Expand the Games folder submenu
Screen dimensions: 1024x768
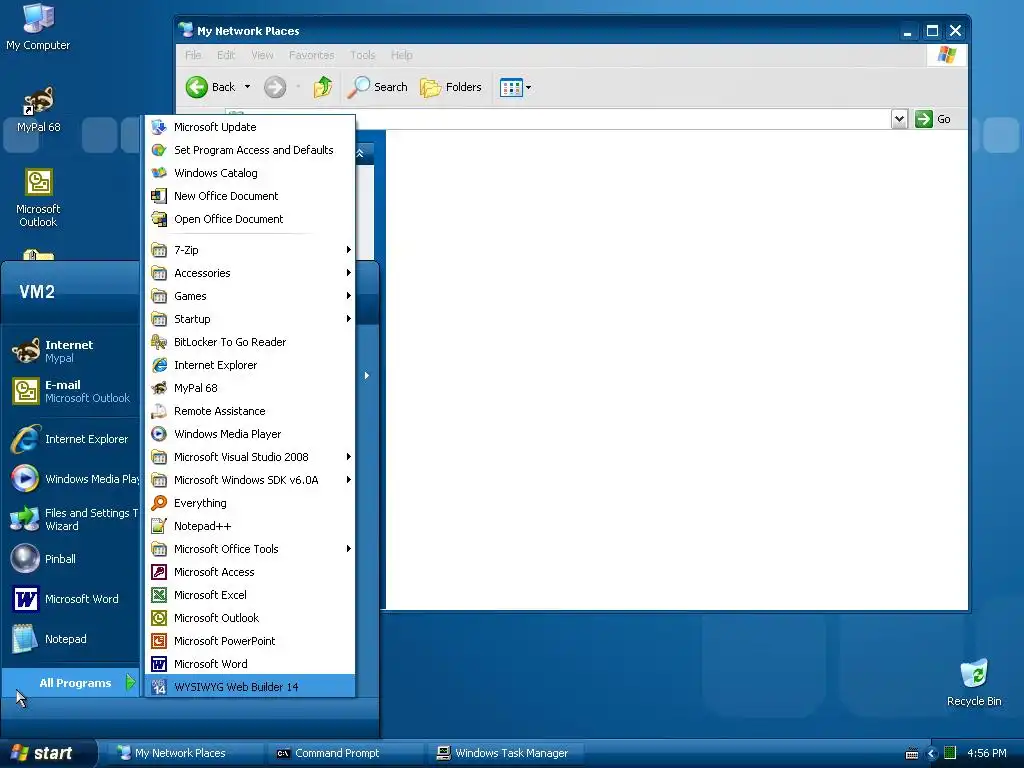(x=250, y=296)
